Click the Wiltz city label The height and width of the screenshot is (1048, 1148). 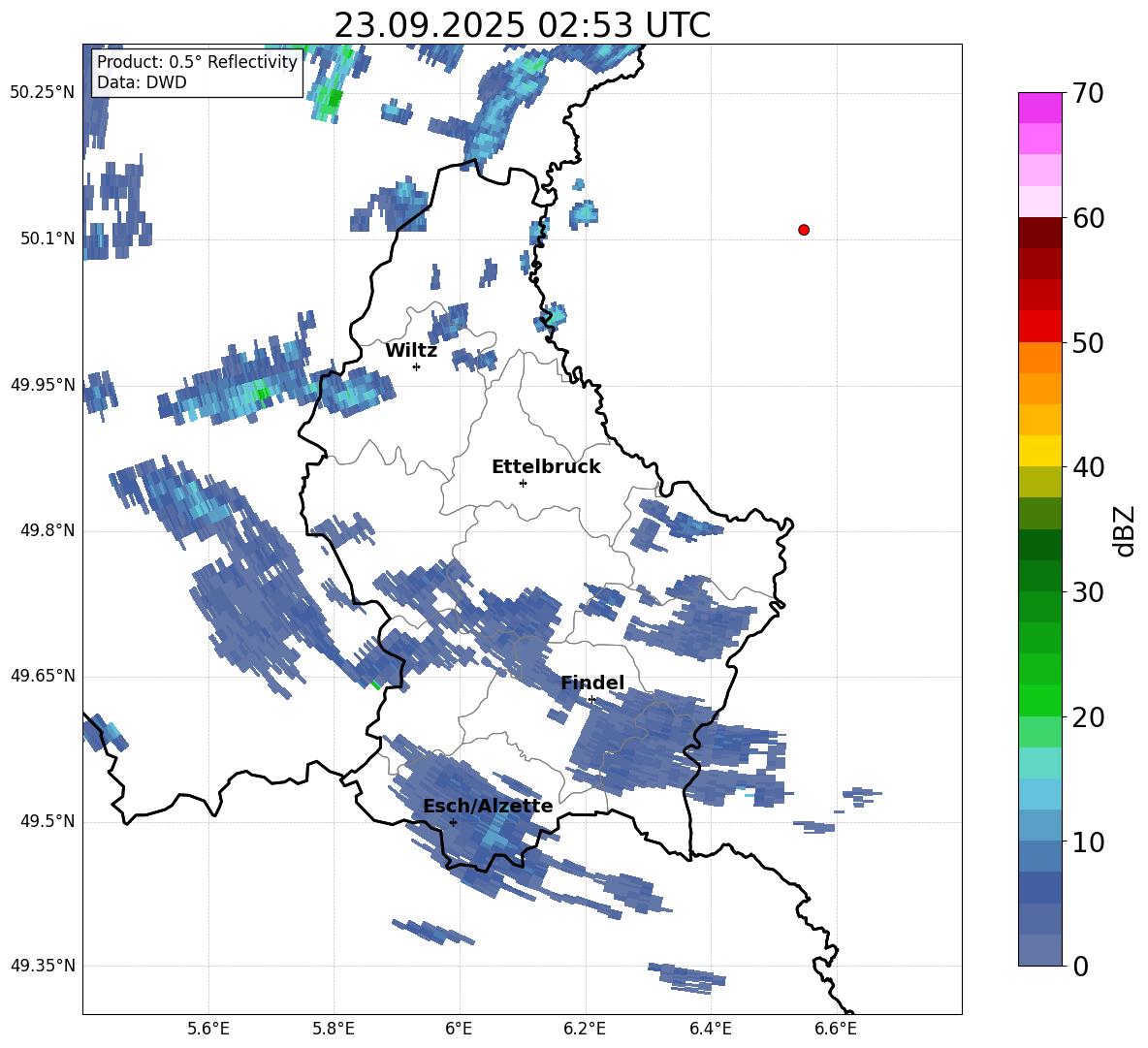click(x=411, y=351)
